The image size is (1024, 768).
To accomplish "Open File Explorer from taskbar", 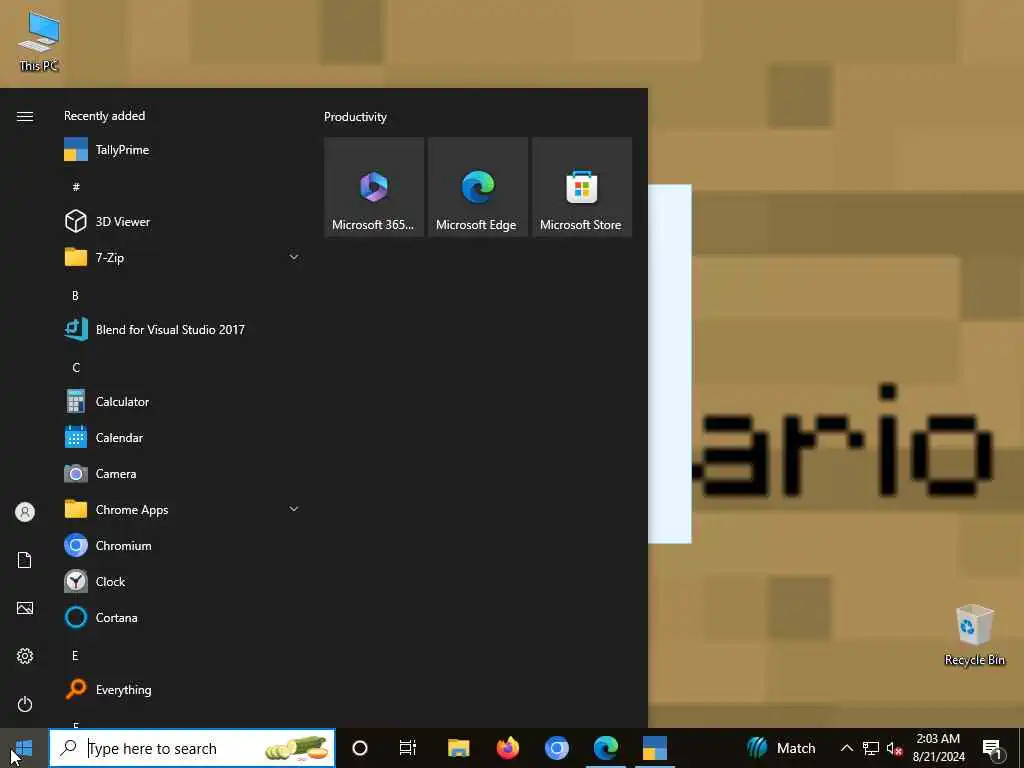I will [x=458, y=748].
